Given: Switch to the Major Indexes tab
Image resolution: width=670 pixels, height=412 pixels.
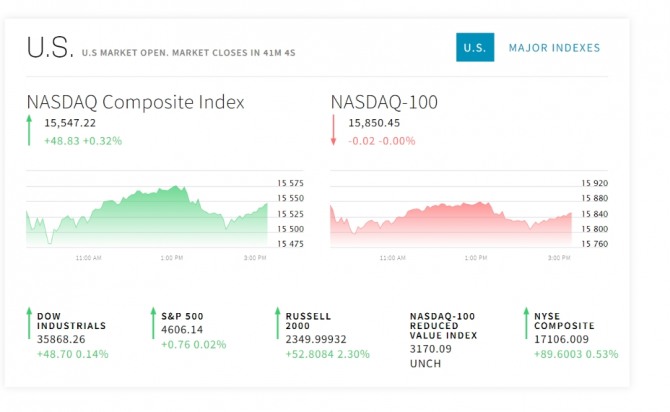Looking at the screenshot, I should coord(555,47).
